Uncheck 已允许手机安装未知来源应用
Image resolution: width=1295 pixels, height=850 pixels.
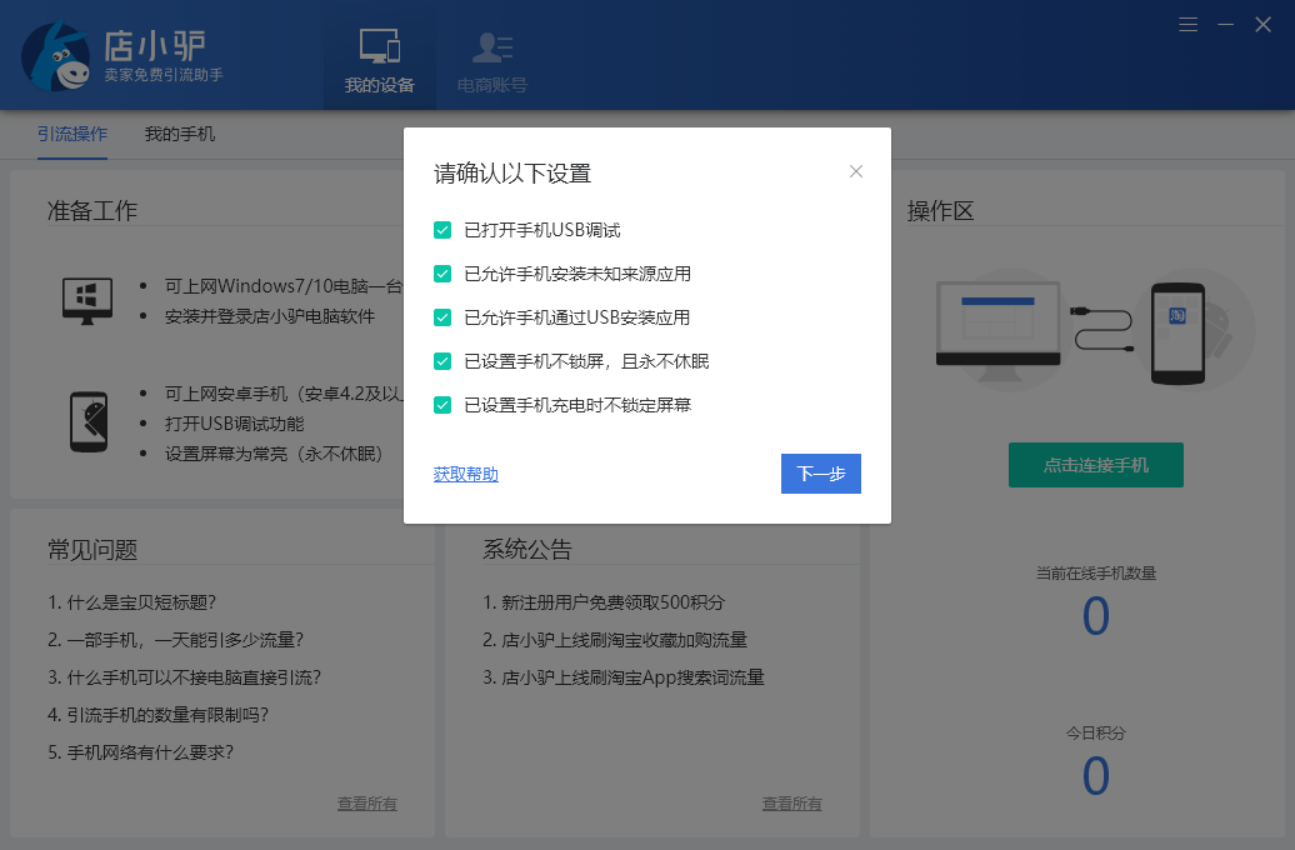point(442,273)
